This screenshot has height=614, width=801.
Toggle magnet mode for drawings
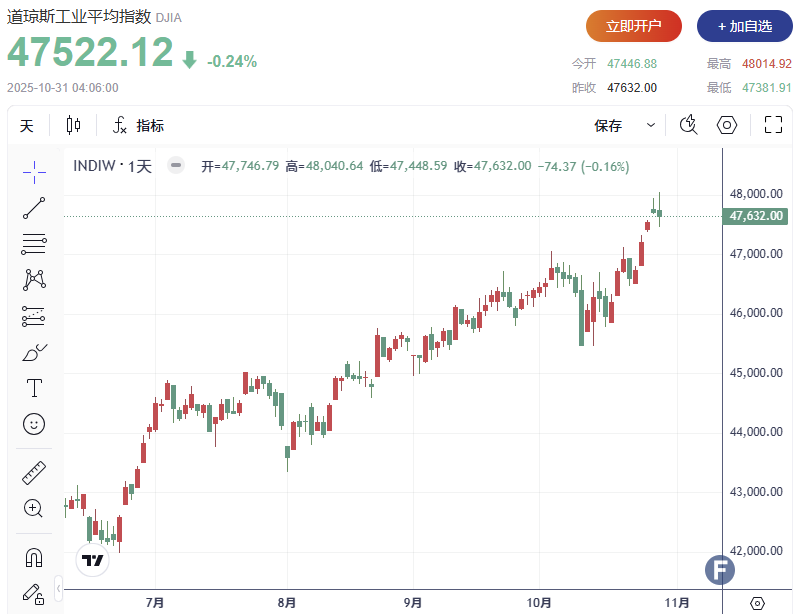click(x=34, y=557)
